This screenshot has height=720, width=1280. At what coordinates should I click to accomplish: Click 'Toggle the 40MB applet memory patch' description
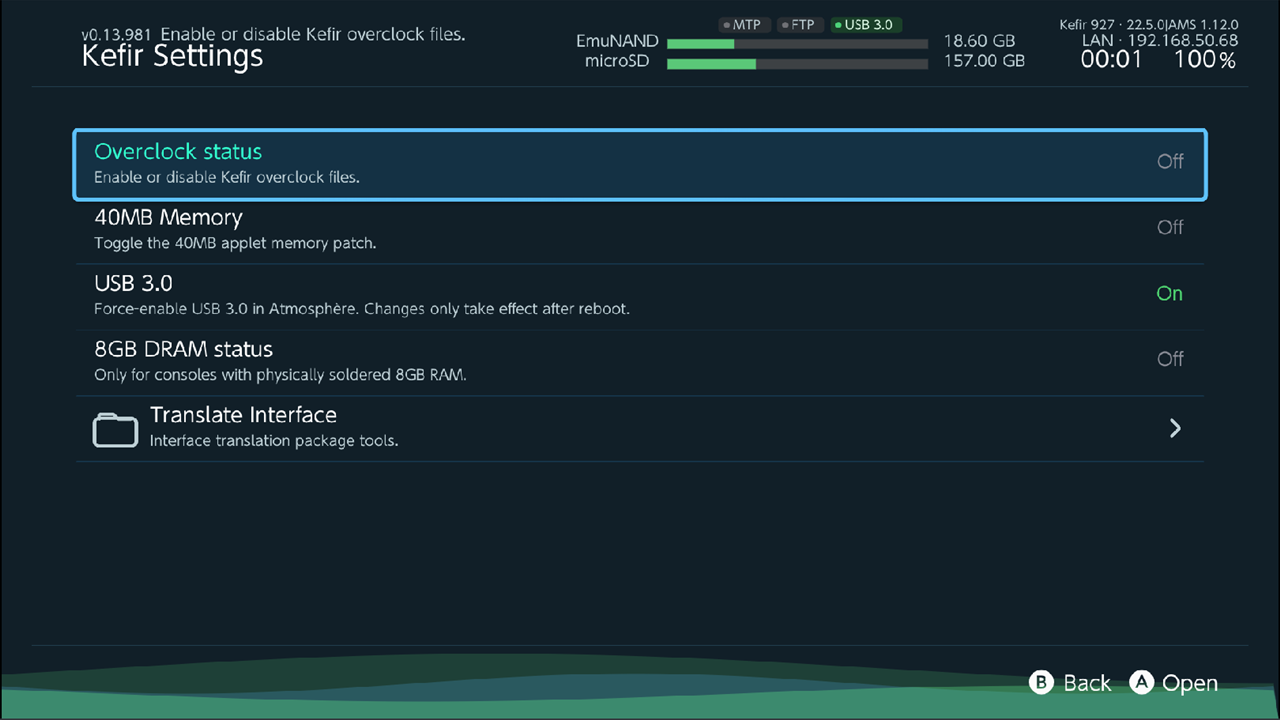pos(235,243)
